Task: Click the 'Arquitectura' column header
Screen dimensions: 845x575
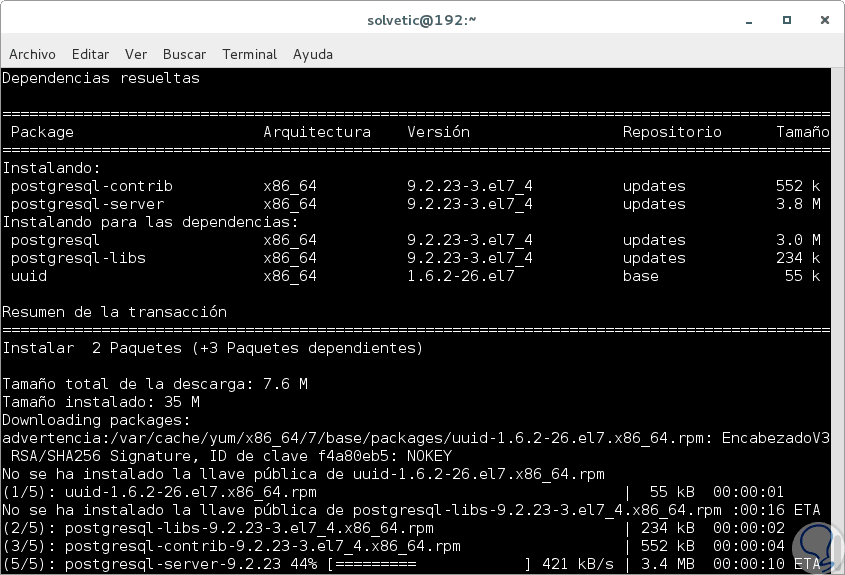Action: tap(317, 132)
